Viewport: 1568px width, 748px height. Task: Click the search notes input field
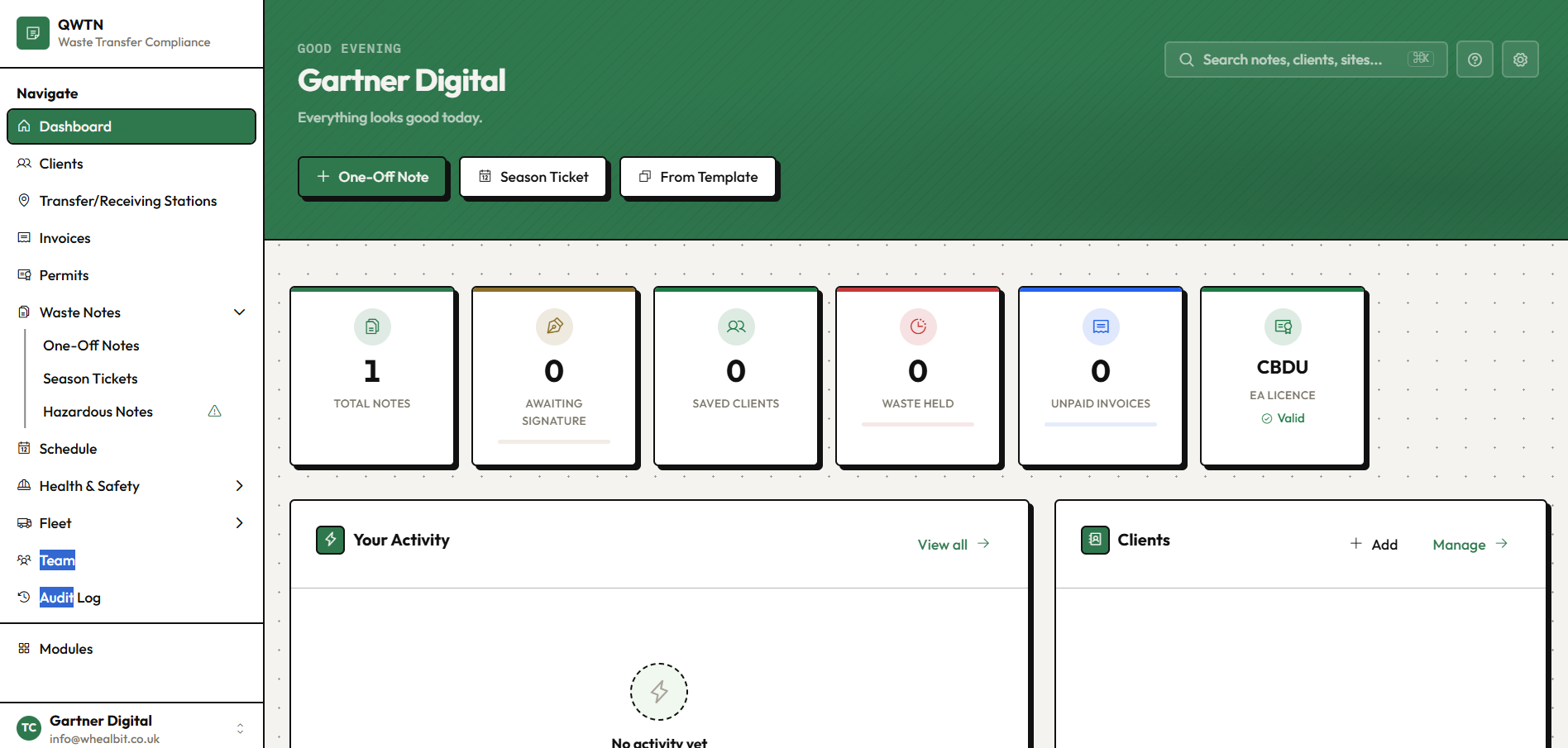[1306, 60]
